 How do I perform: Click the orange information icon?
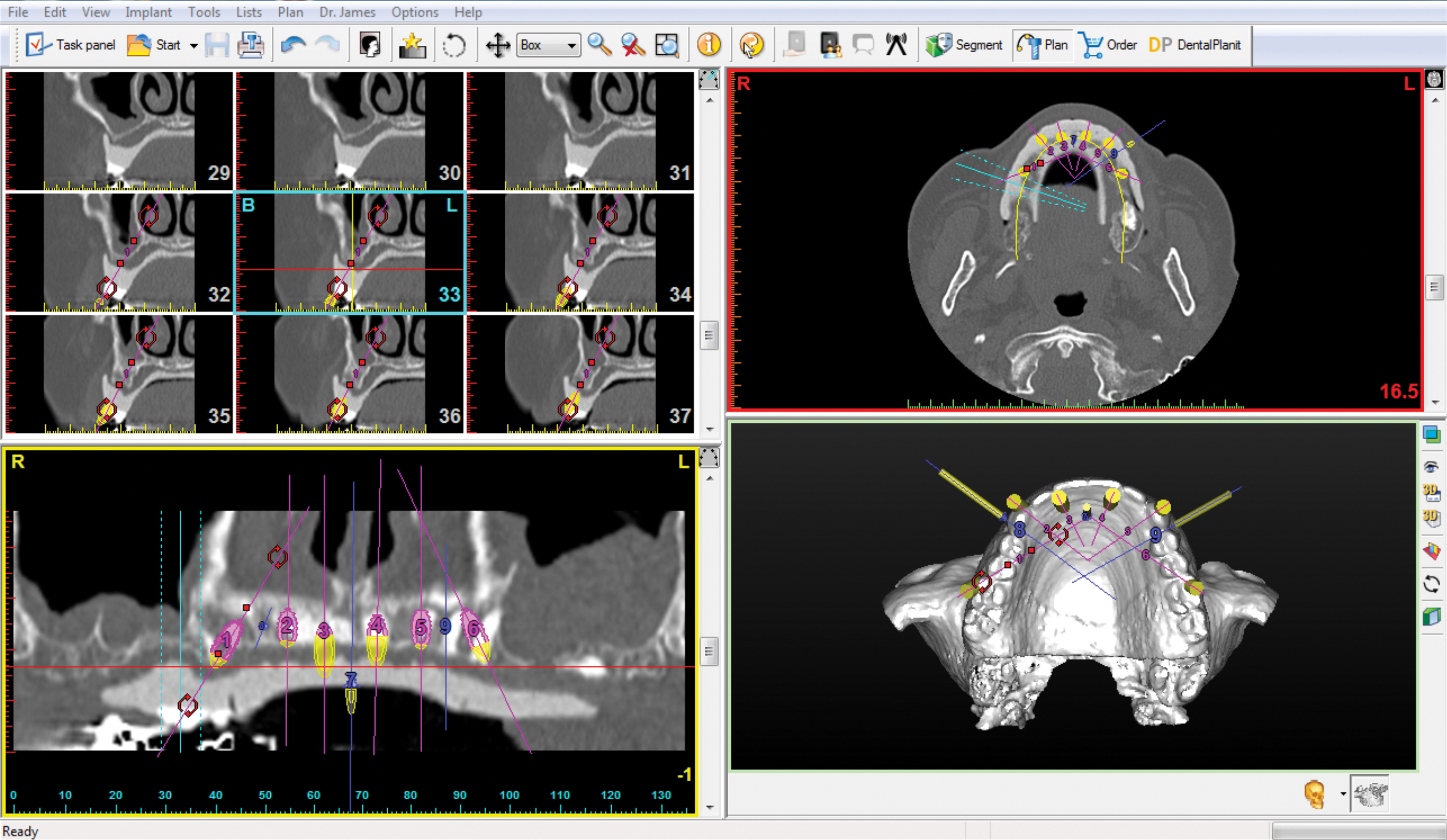pos(709,45)
